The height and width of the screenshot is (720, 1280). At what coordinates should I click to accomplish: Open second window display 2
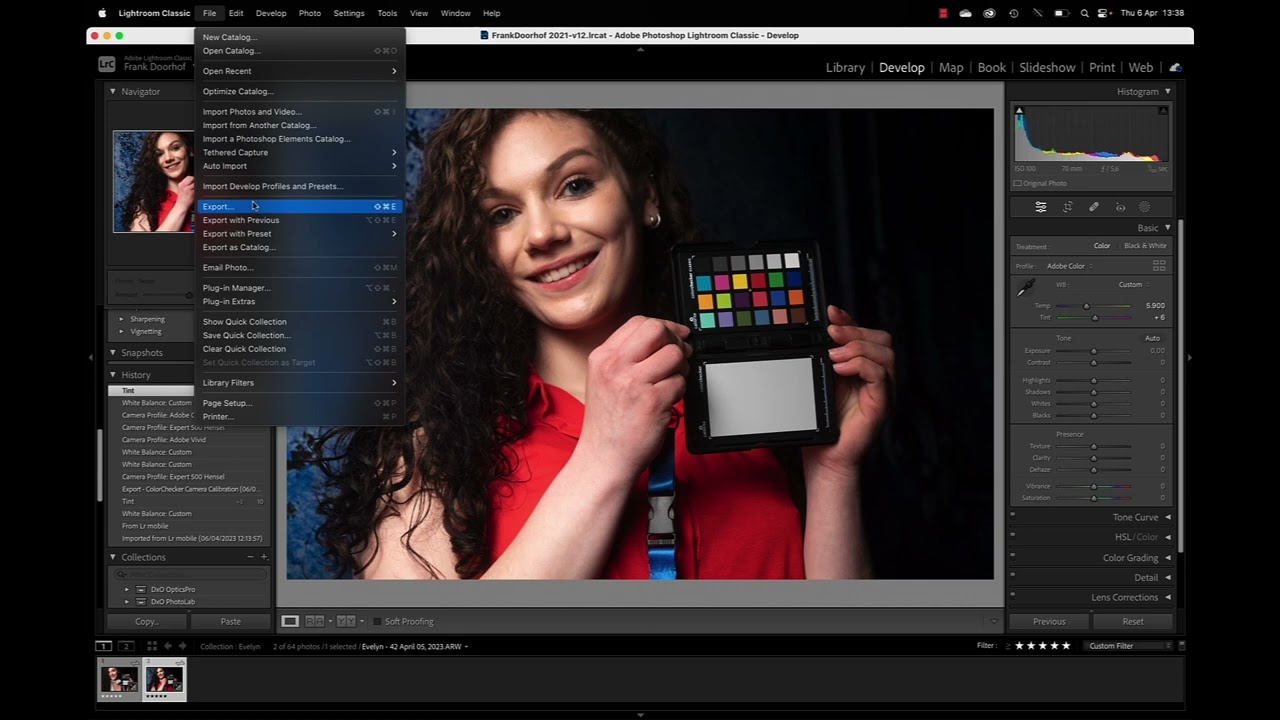[126, 646]
